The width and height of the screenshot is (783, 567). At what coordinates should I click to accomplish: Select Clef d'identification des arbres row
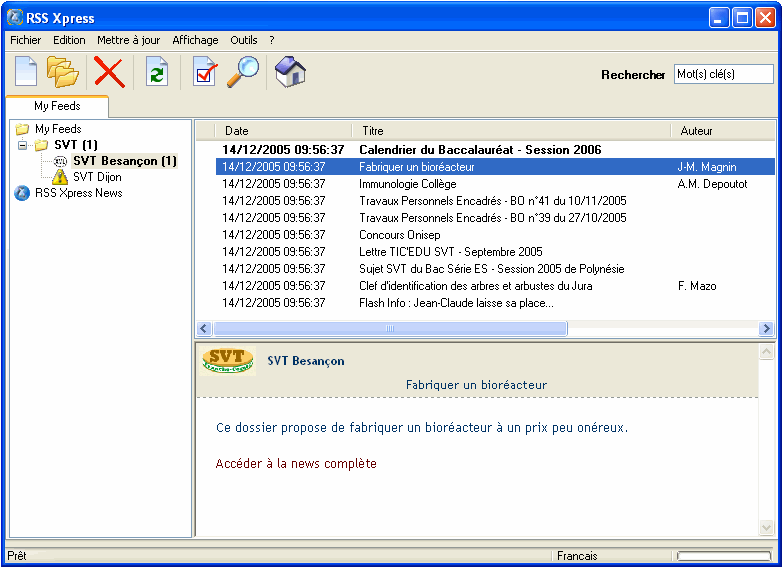[x=495, y=286]
